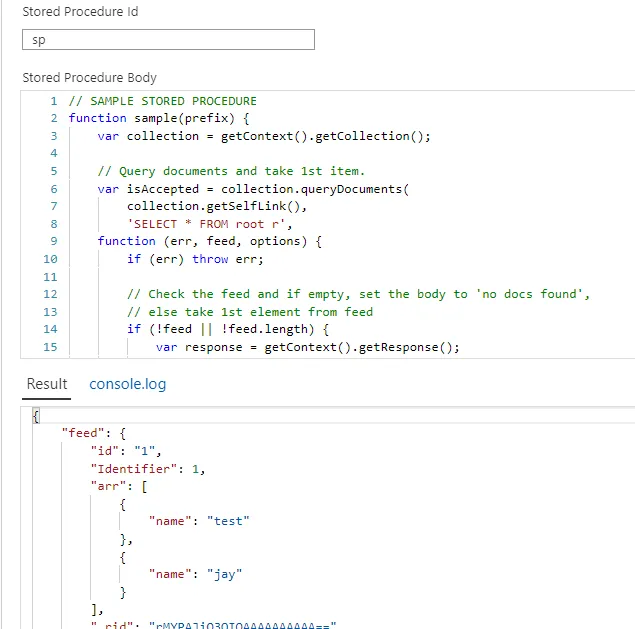Click line number 11 in editor gutter

(50, 277)
